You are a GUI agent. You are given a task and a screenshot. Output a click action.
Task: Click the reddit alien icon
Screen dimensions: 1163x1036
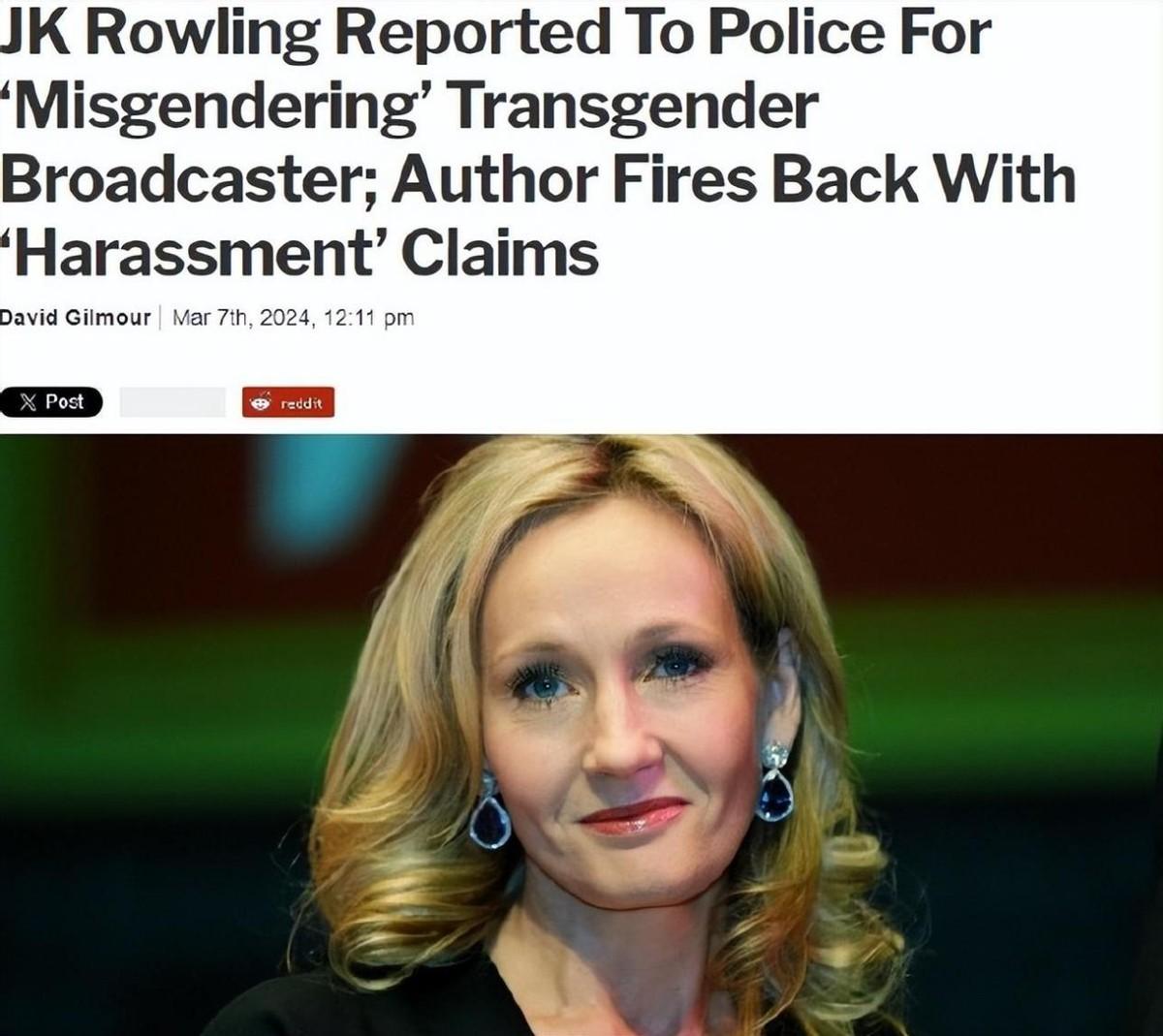pos(261,402)
